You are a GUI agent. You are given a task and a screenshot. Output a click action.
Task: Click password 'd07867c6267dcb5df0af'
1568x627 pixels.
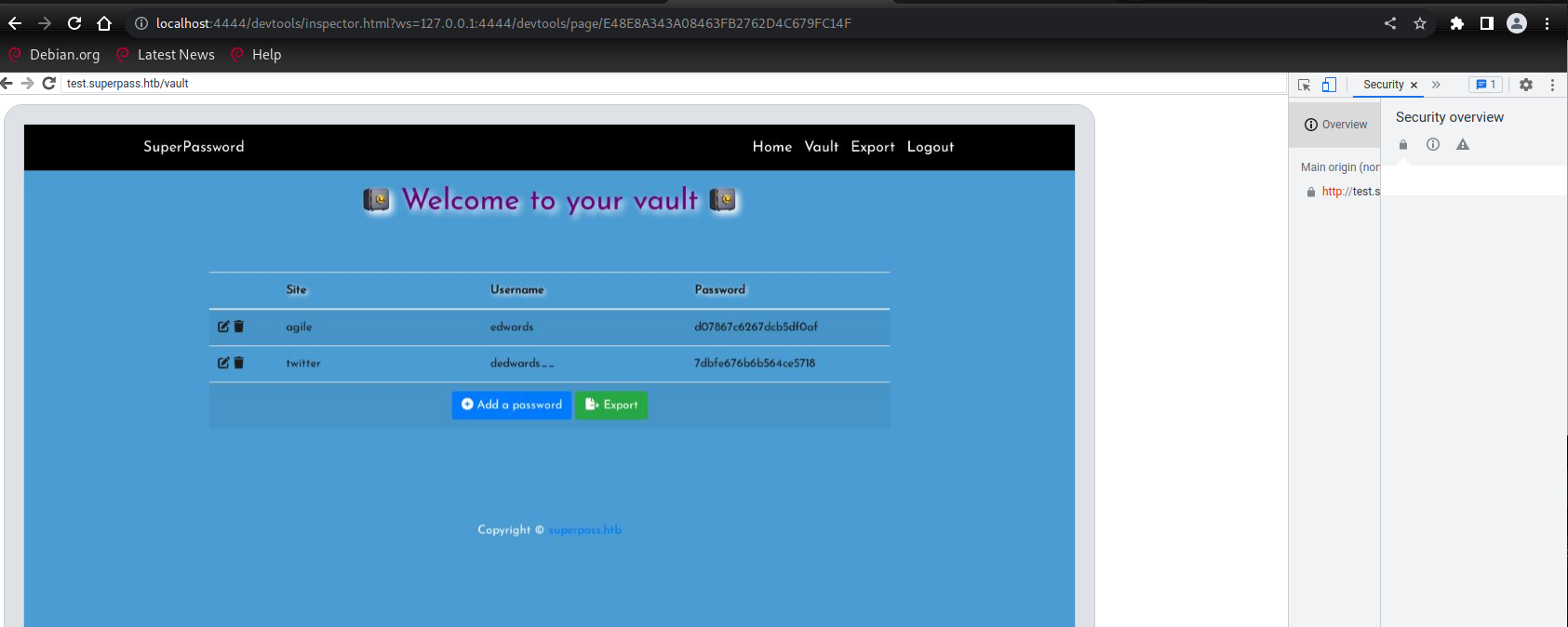756,327
